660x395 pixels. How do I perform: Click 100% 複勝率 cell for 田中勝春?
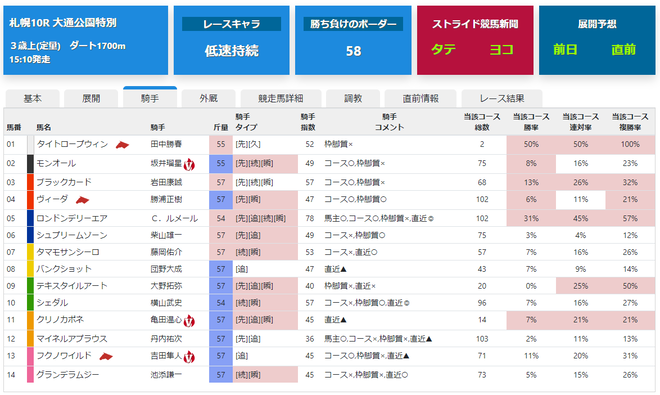630,144
